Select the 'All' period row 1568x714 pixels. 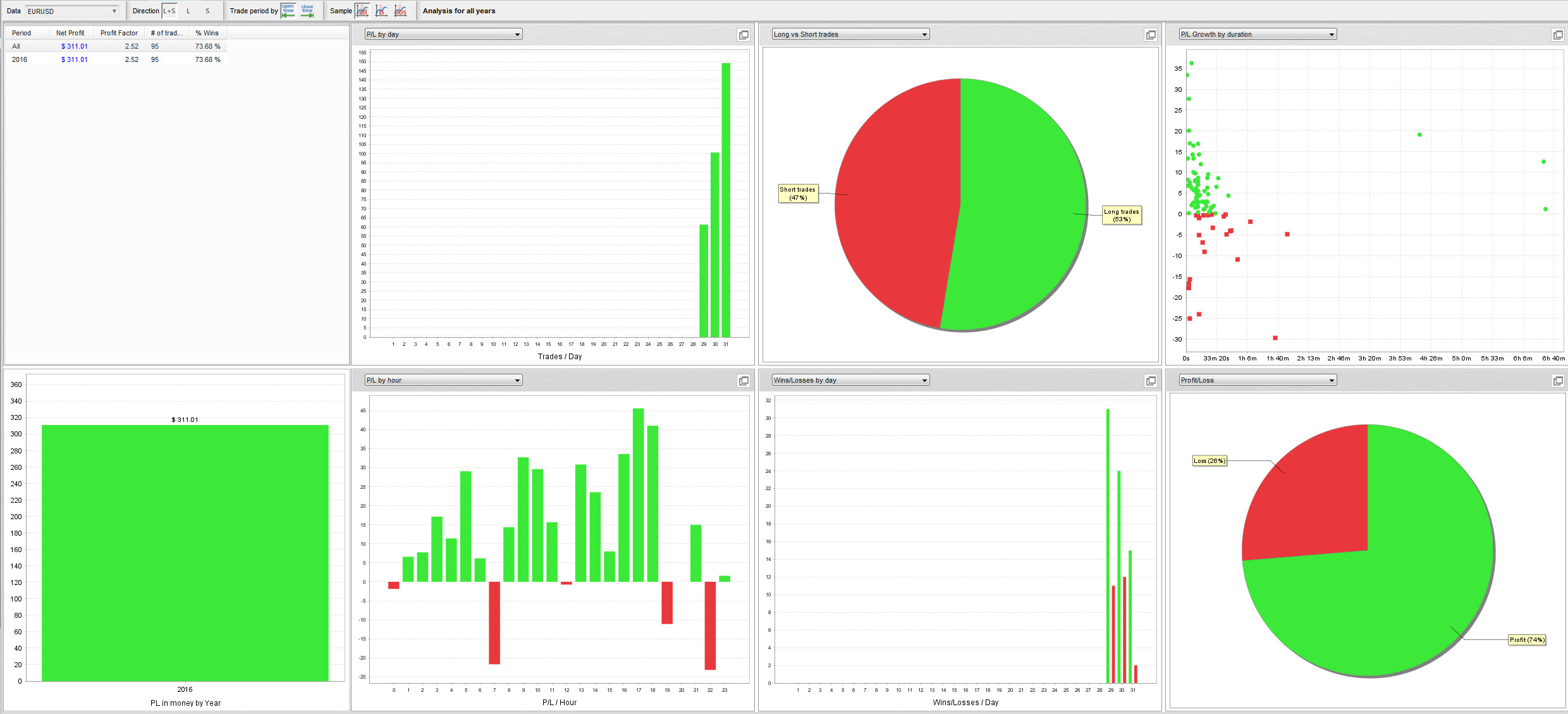(x=116, y=46)
